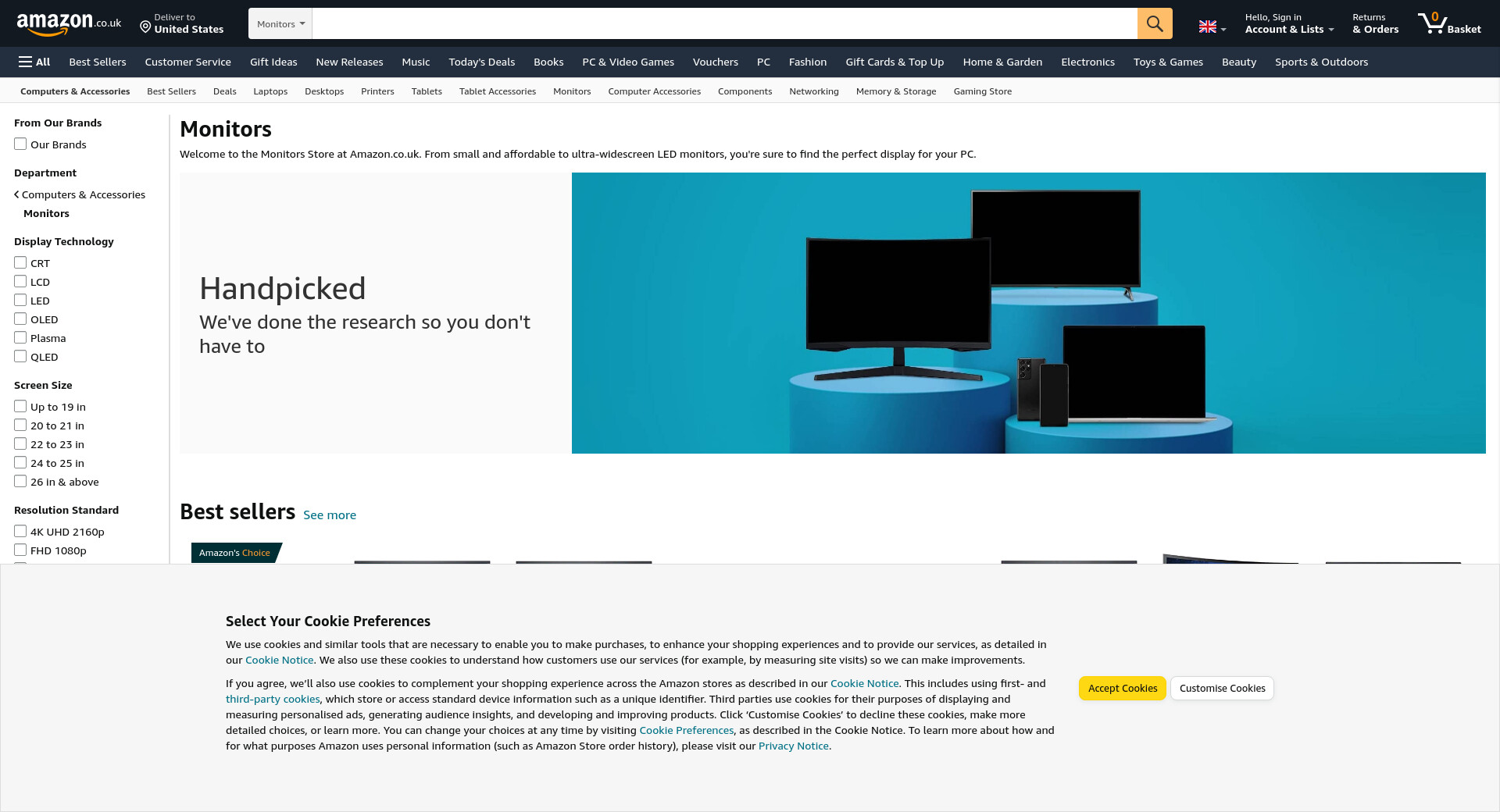Select Deals in the sub-navigation

[225, 91]
